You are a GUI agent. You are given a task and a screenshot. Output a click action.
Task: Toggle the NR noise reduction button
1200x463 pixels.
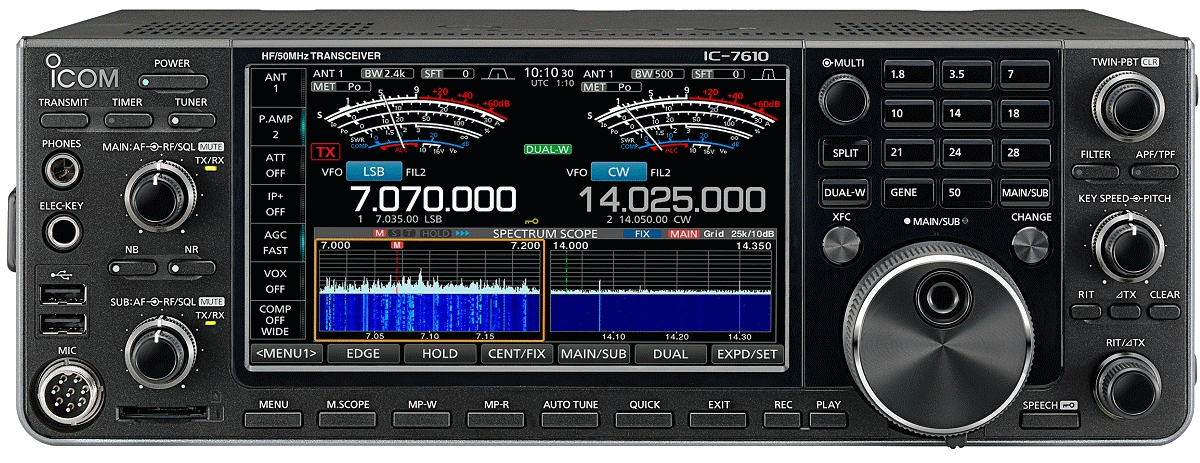191,268
